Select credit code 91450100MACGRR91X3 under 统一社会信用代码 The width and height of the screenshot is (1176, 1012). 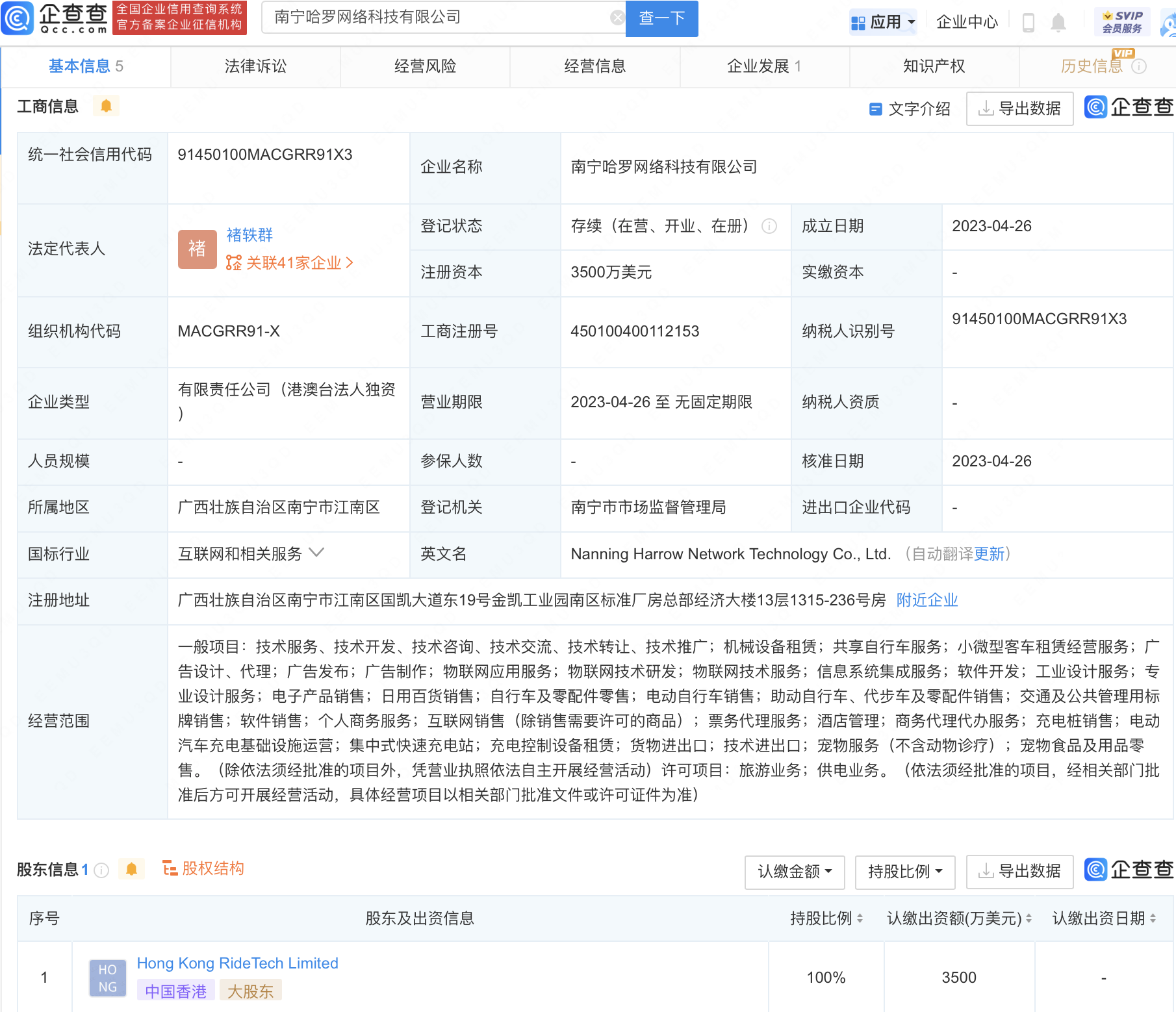(x=265, y=155)
